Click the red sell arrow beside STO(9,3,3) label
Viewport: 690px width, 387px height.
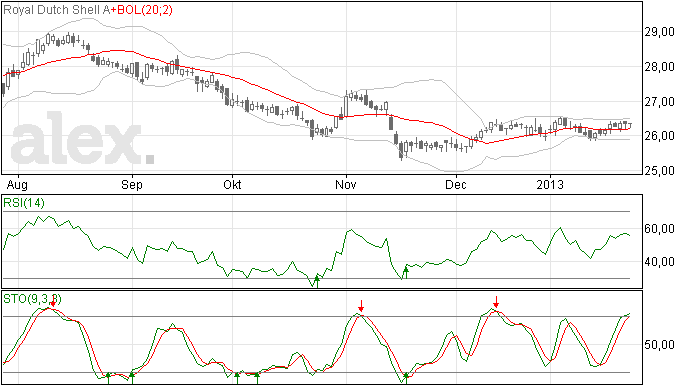[x=53, y=302]
